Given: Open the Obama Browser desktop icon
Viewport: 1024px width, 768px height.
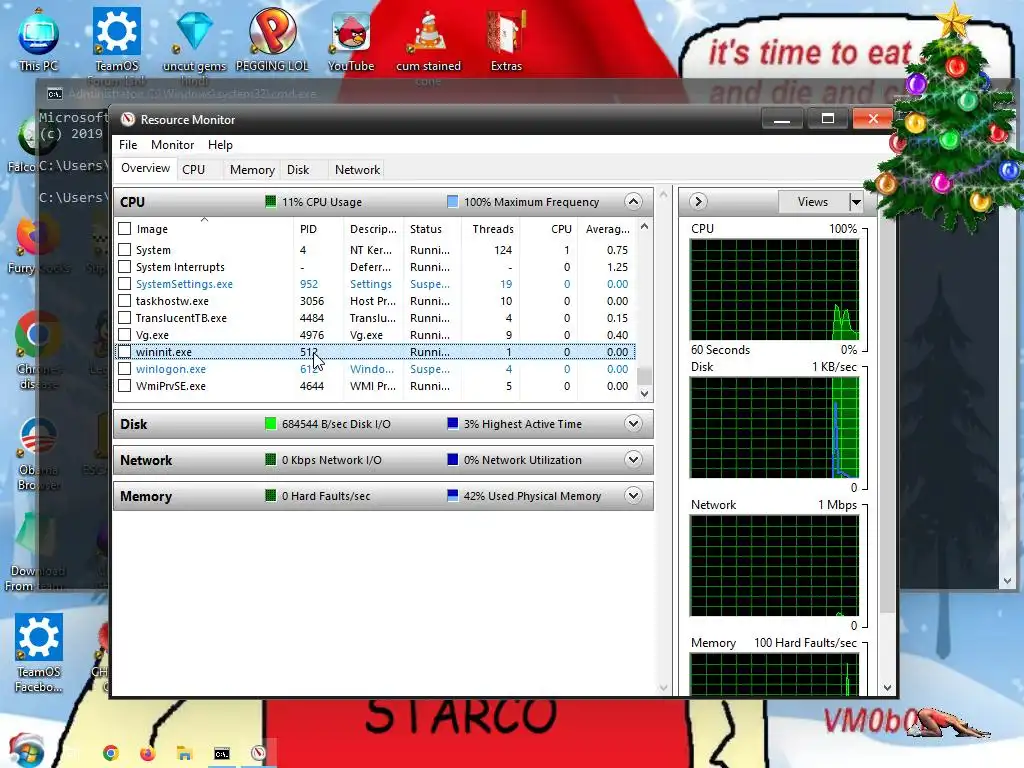Looking at the screenshot, I should click(39, 436).
